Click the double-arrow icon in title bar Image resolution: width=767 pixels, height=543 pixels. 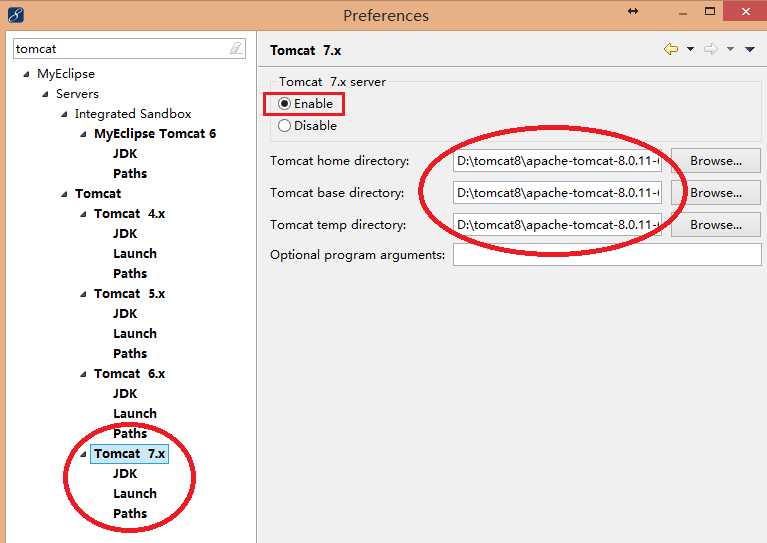(633, 11)
